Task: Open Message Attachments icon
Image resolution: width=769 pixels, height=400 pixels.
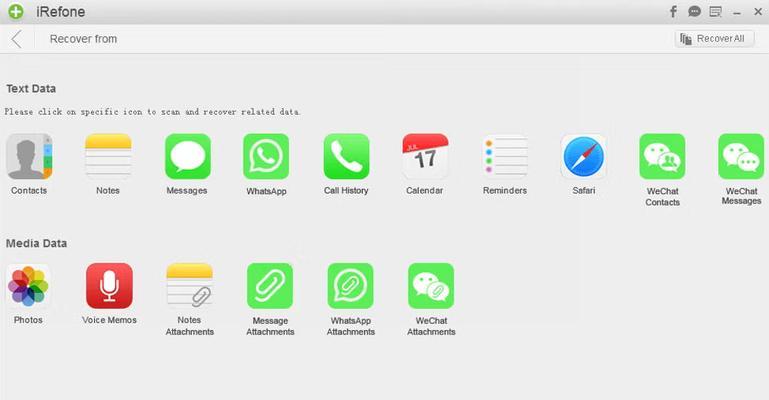Action: pyautogui.click(x=270, y=286)
